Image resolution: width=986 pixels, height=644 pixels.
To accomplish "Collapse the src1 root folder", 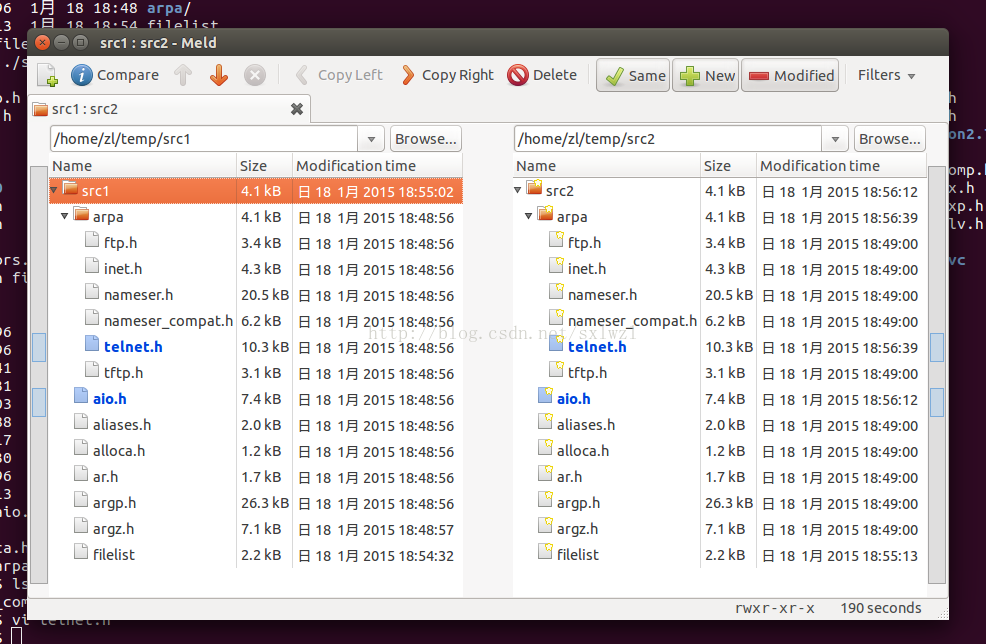I will [x=54, y=190].
